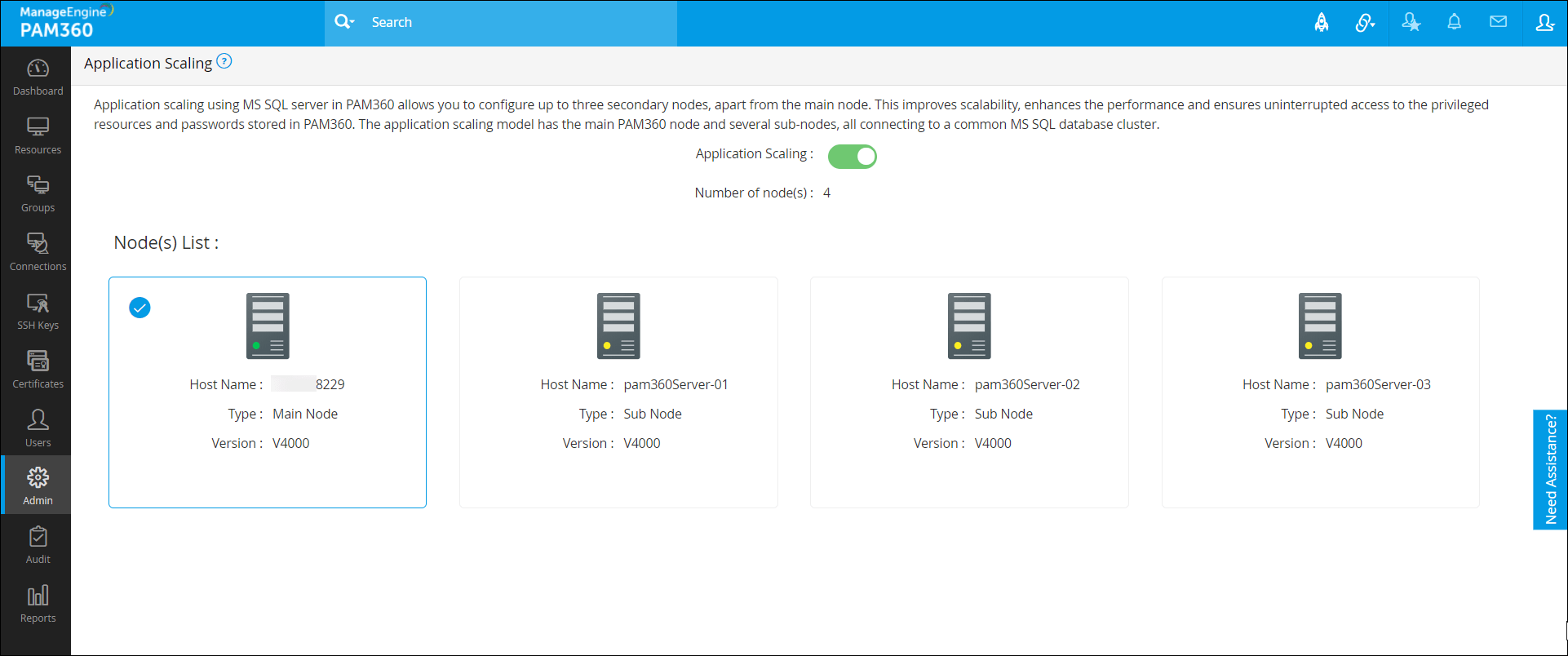
Task: Click the Node(s) List heading
Action: (166, 242)
